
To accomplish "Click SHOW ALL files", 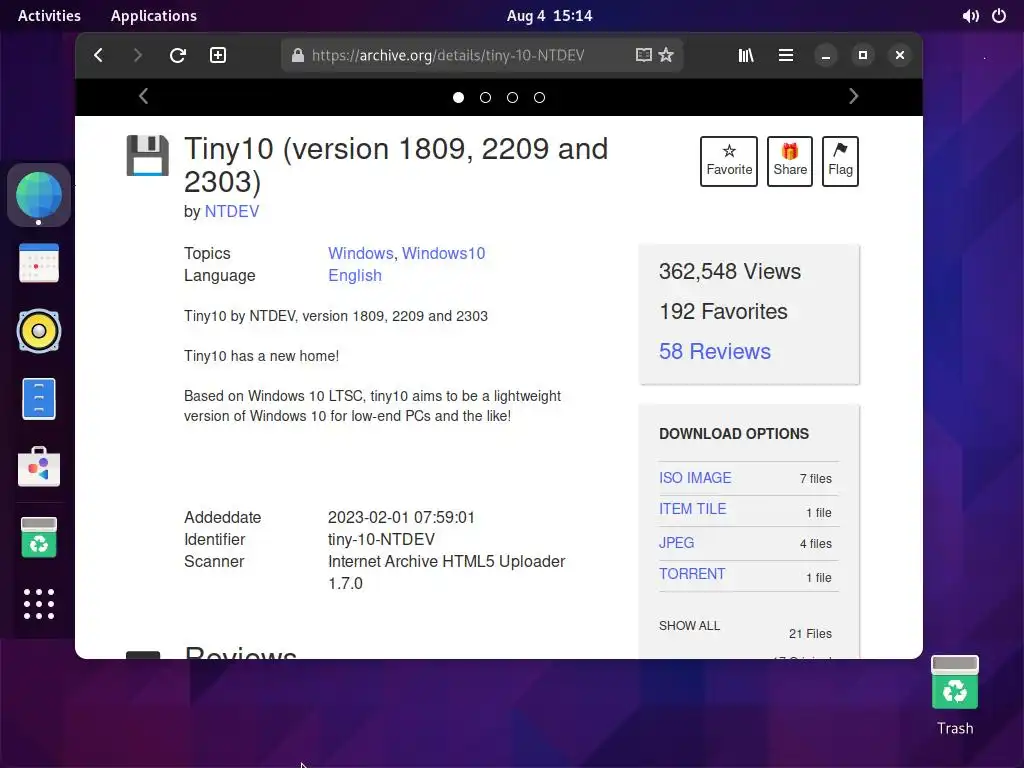I will click(689, 626).
